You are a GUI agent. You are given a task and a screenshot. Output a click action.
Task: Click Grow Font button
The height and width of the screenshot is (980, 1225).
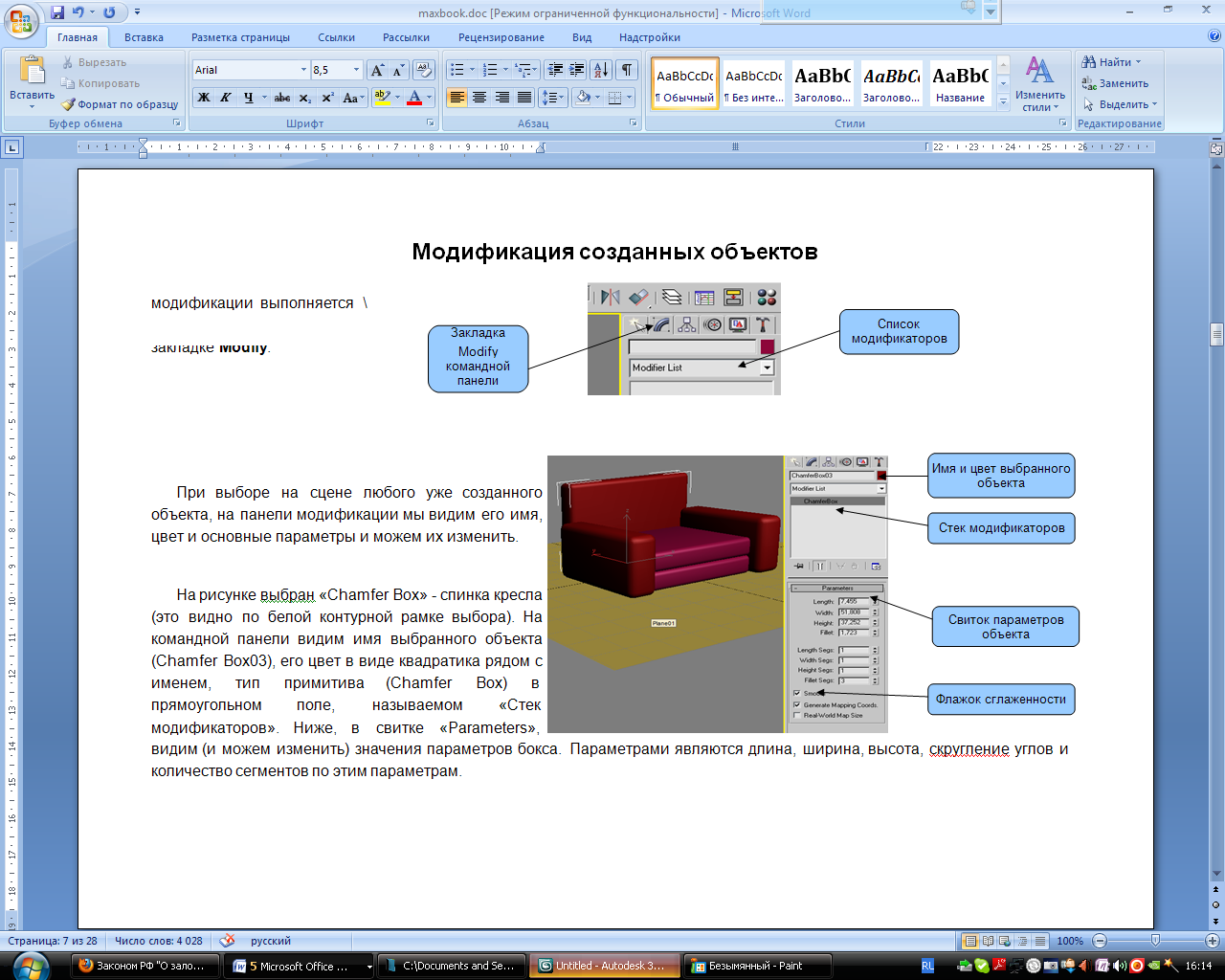click(x=377, y=70)
